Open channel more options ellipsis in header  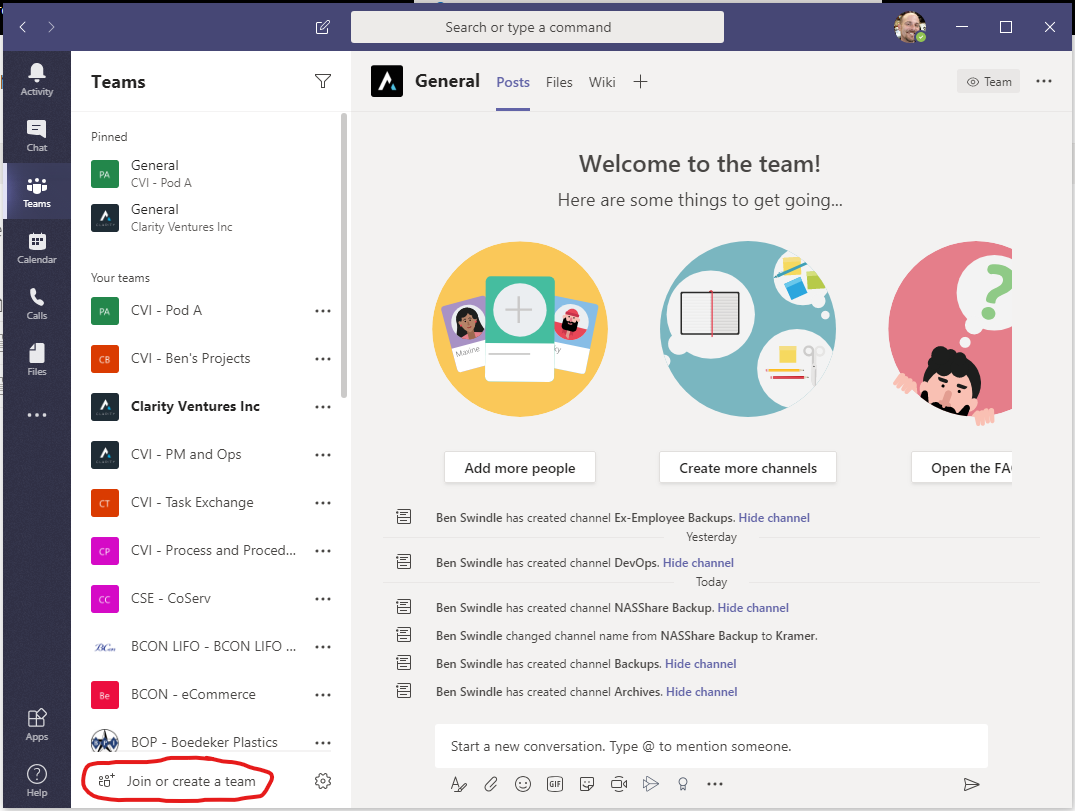[1043, 81]
